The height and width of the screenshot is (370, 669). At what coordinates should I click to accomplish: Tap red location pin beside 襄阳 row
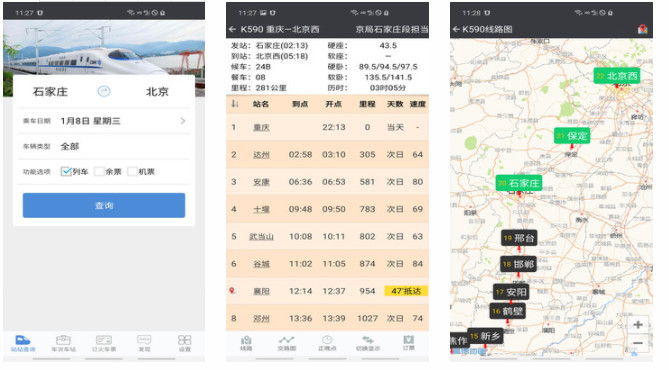[232, 291]
